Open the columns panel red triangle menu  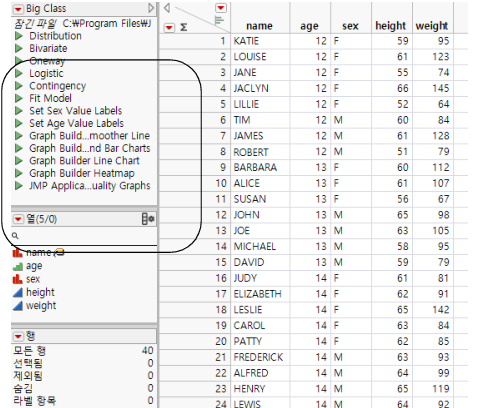18,219
